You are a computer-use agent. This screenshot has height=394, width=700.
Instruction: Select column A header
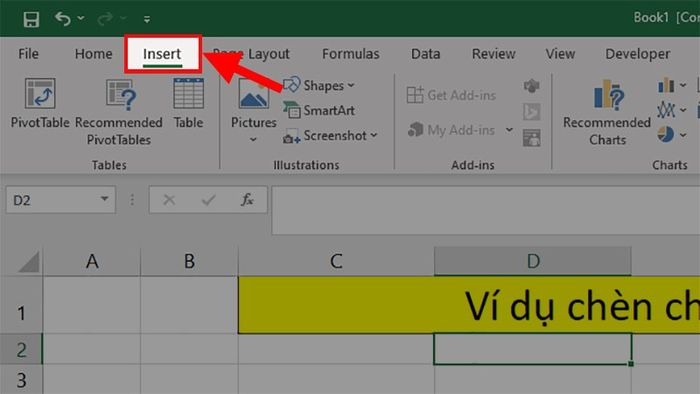click(92, 261)
